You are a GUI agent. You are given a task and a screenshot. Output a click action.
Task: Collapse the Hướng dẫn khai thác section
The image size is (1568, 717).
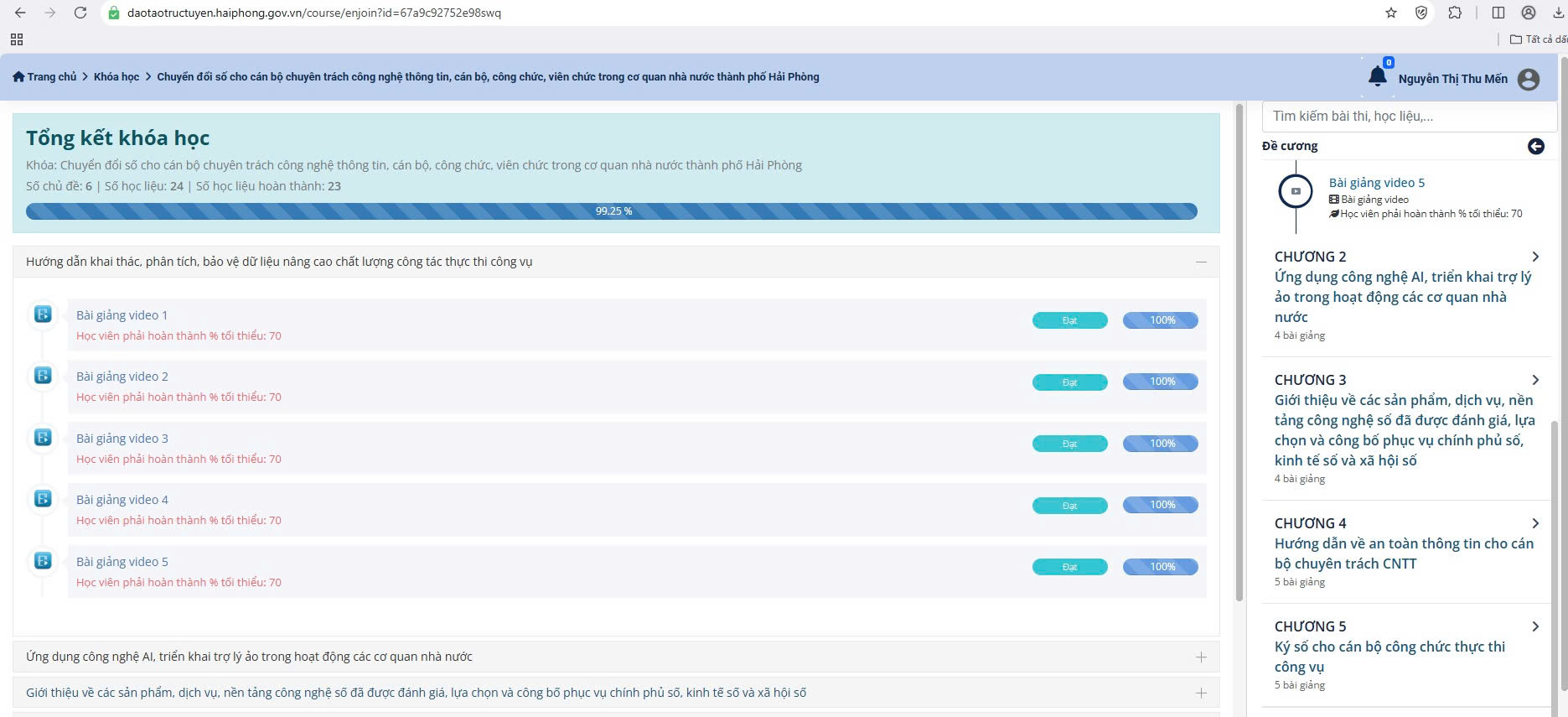[x=1201, y=262]
